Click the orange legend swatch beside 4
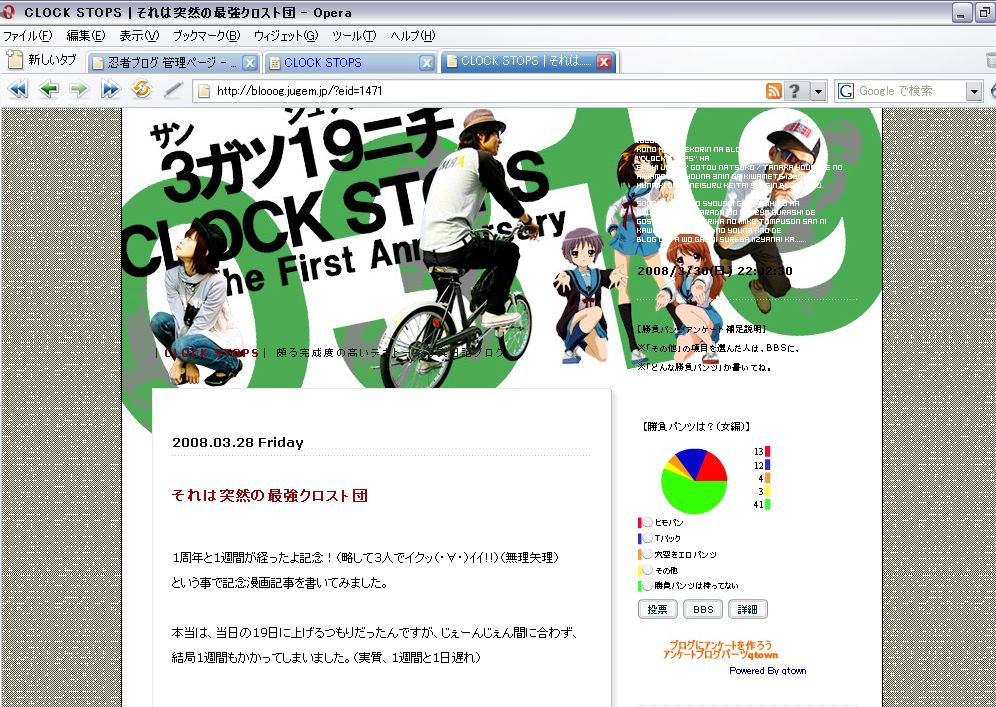The image size is (996, 707). (x=767, y=478)
